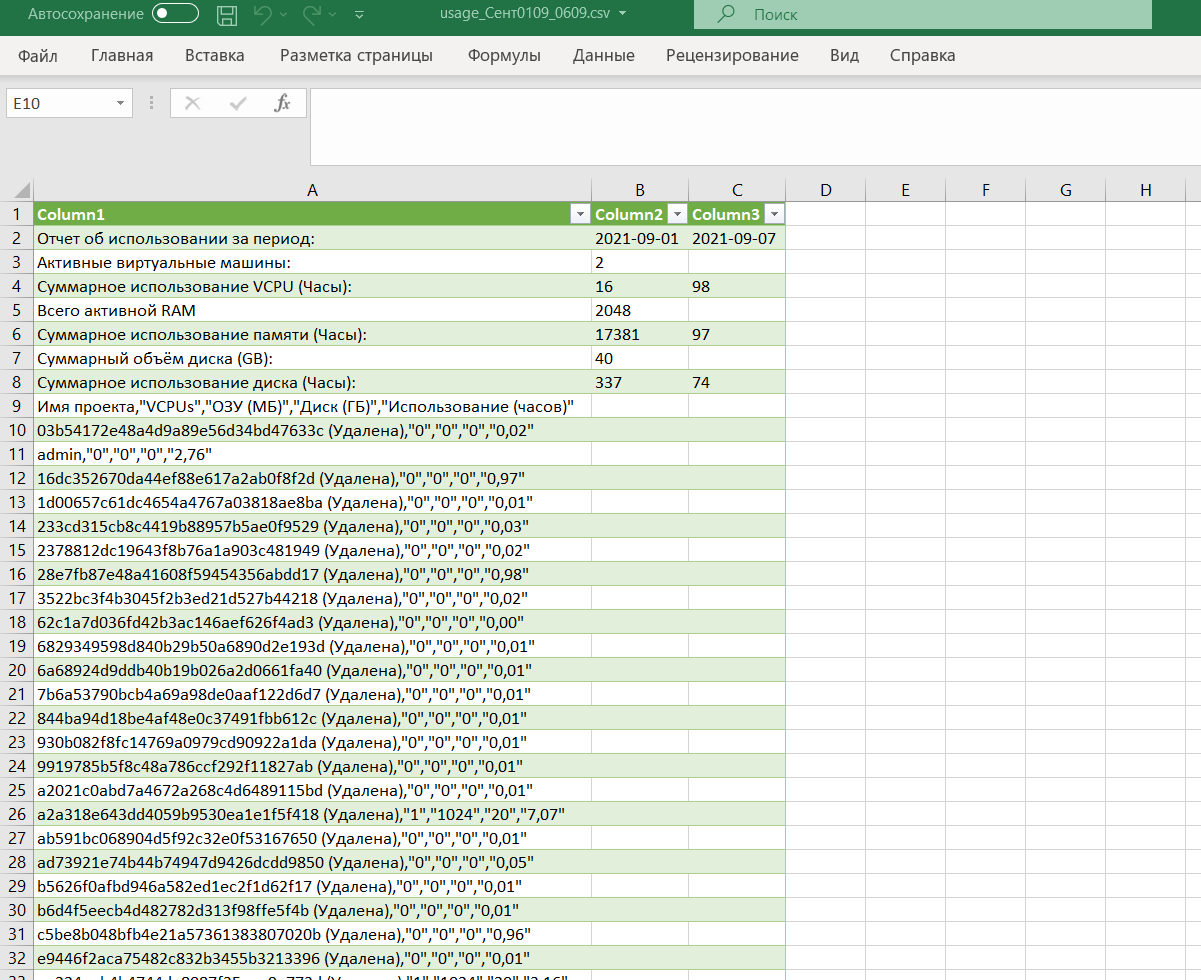Click the Enter checkmark in formula bar
This screenshot has width=1201, height=980.
pyautogui.click(x=238, y=103)
